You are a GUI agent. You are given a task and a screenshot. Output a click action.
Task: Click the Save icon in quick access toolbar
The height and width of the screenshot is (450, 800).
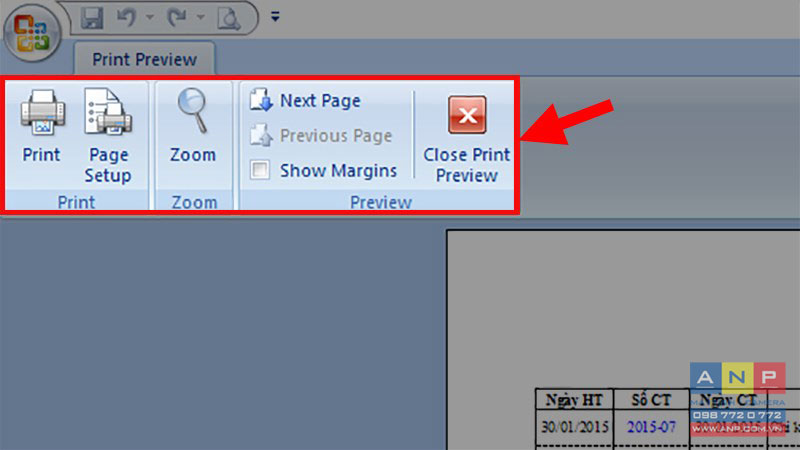92,18
